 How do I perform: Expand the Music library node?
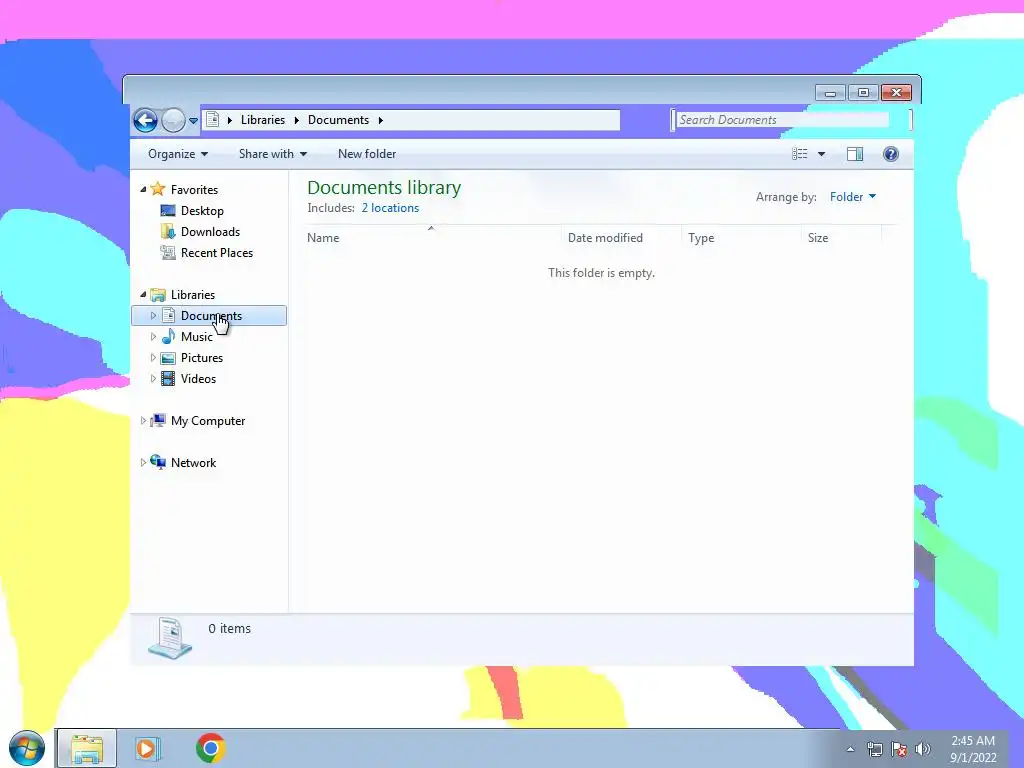(x=153, y=337)
